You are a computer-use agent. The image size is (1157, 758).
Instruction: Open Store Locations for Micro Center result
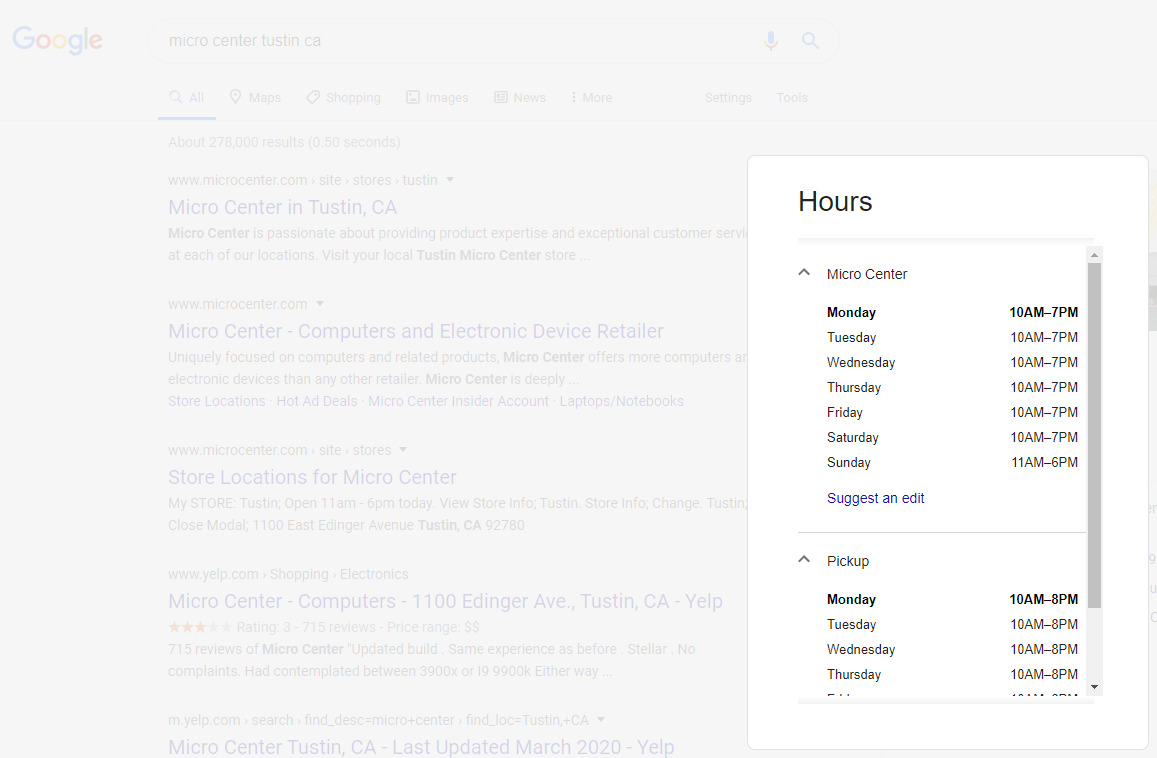312,478
